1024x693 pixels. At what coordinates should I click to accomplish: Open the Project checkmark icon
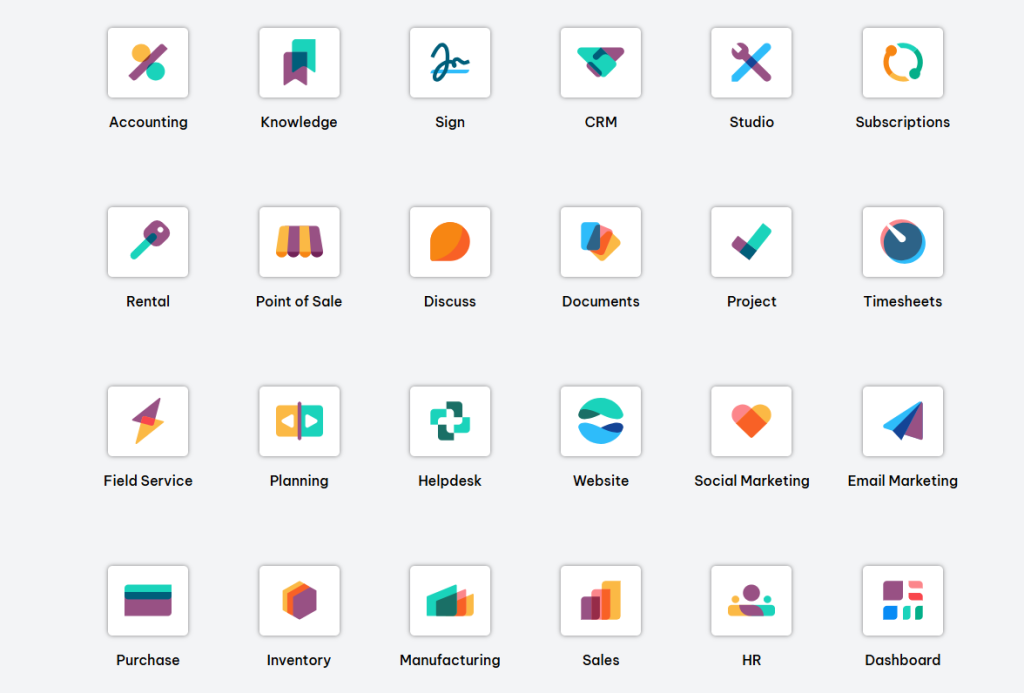click(x=752, y=242)
